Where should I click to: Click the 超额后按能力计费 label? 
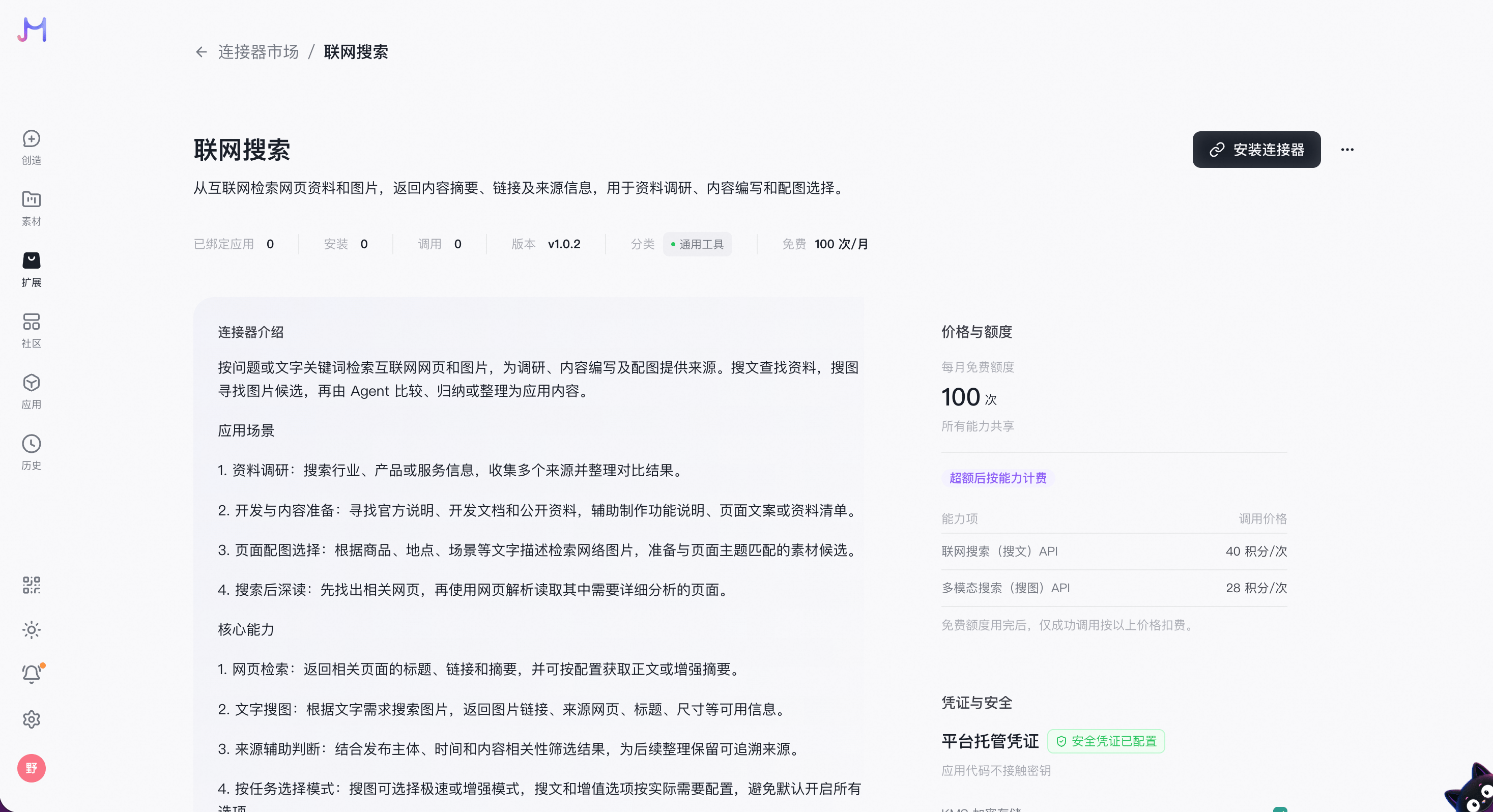click(x=997, y=478)
